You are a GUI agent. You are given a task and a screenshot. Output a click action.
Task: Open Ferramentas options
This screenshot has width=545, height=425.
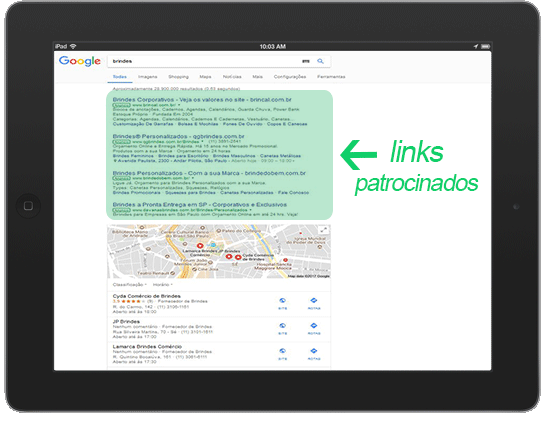click(331, 76)
